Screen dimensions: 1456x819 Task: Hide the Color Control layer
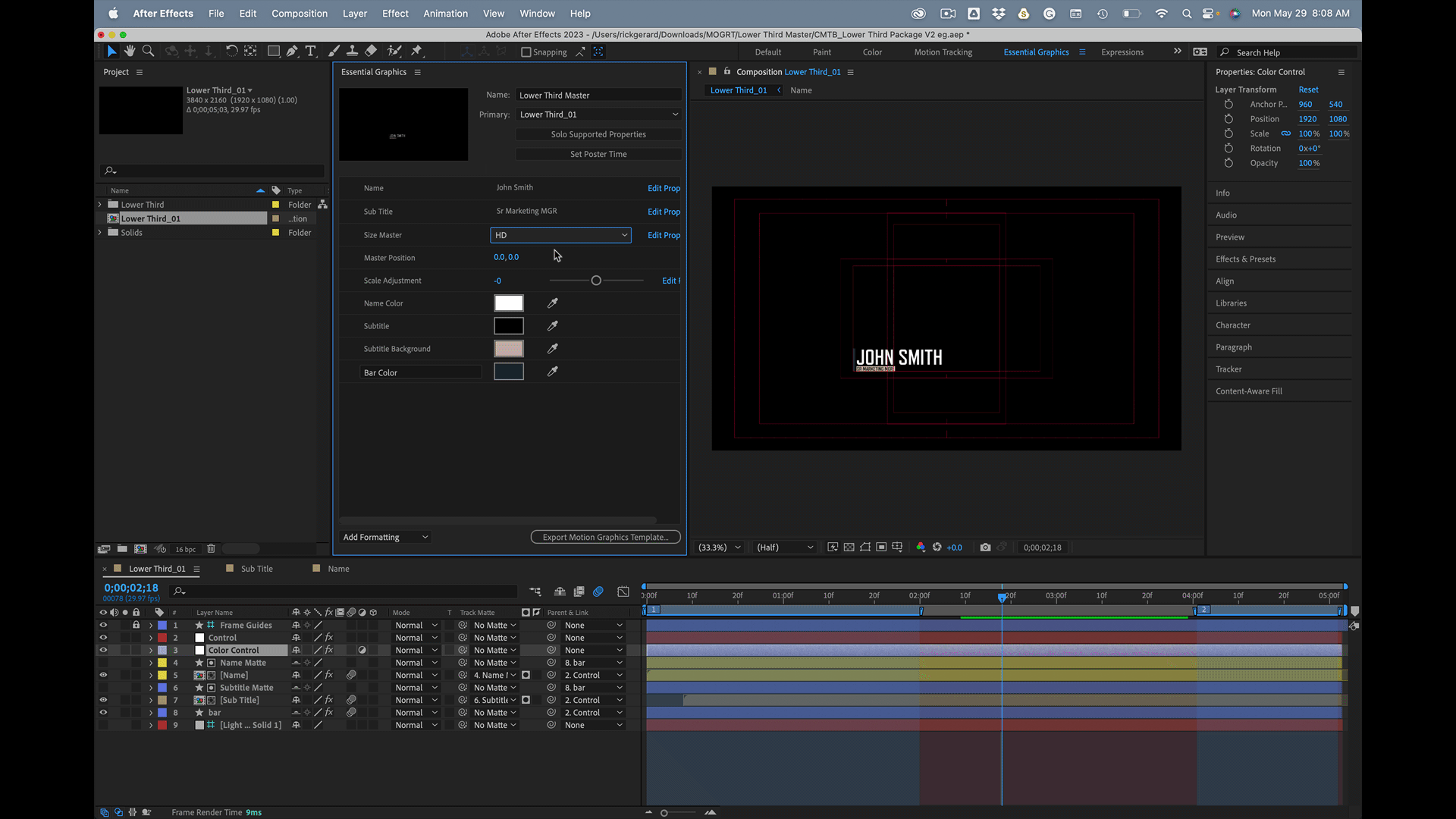103,650
